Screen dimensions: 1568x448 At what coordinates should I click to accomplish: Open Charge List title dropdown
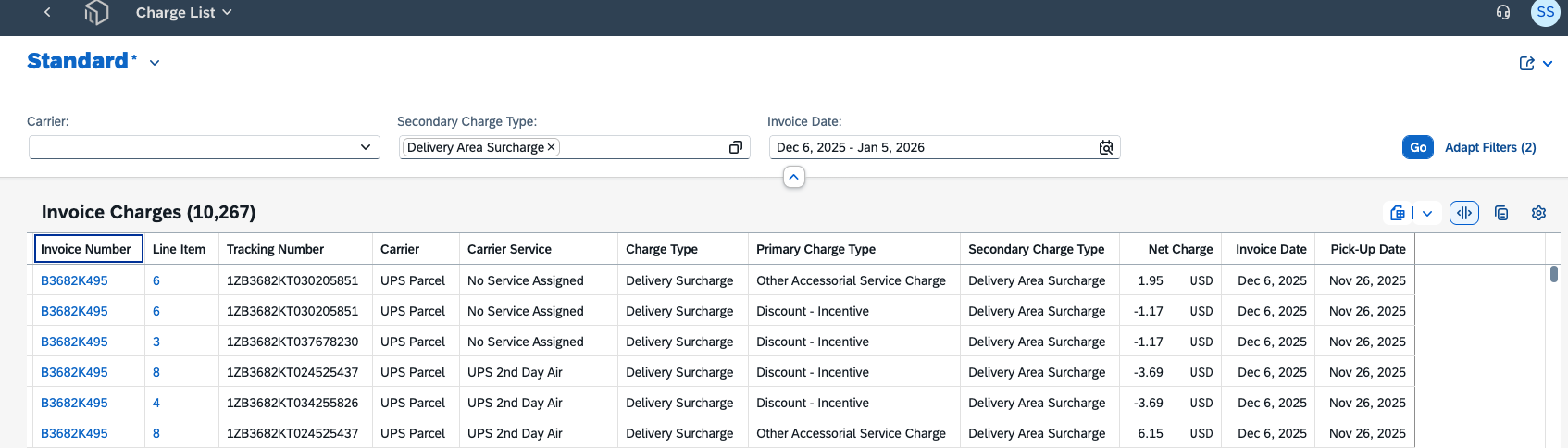click(x=183, y=12)
